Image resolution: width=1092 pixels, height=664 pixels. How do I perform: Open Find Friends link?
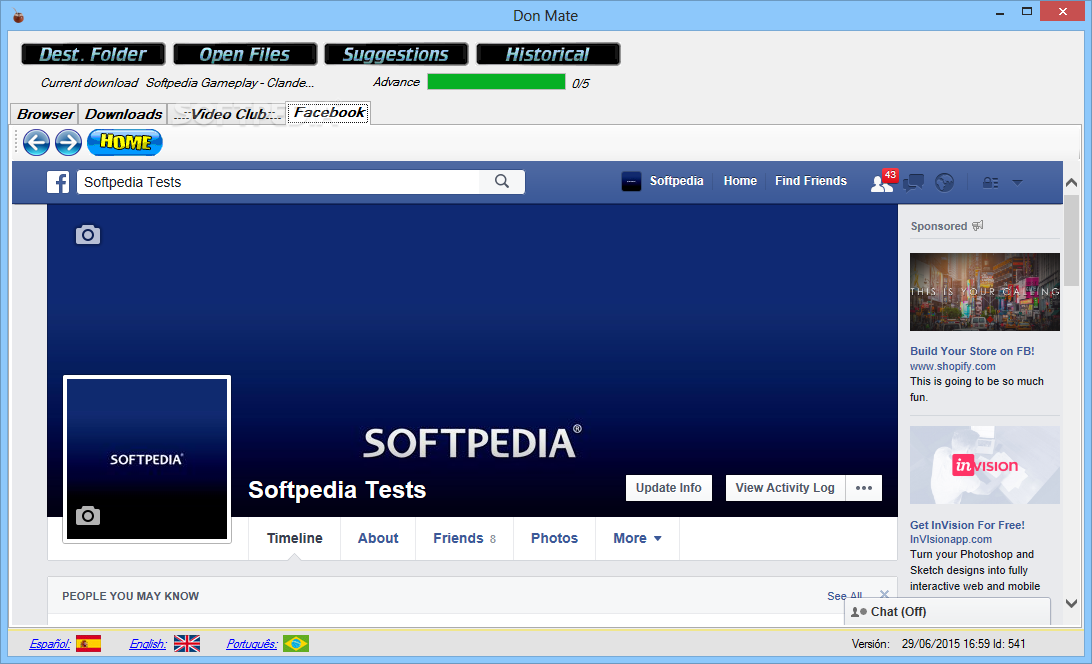(811, 181)
